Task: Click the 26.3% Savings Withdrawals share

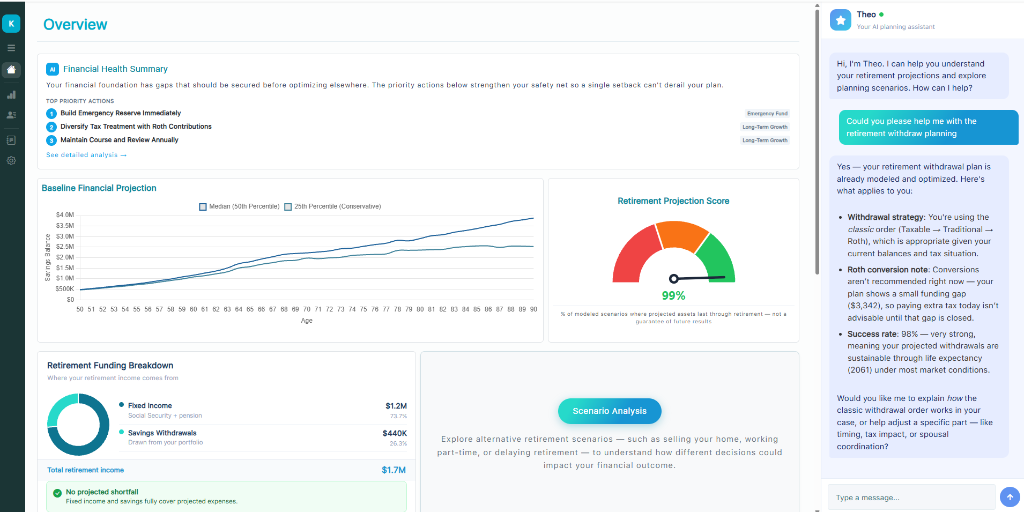Action: [399, 443]
